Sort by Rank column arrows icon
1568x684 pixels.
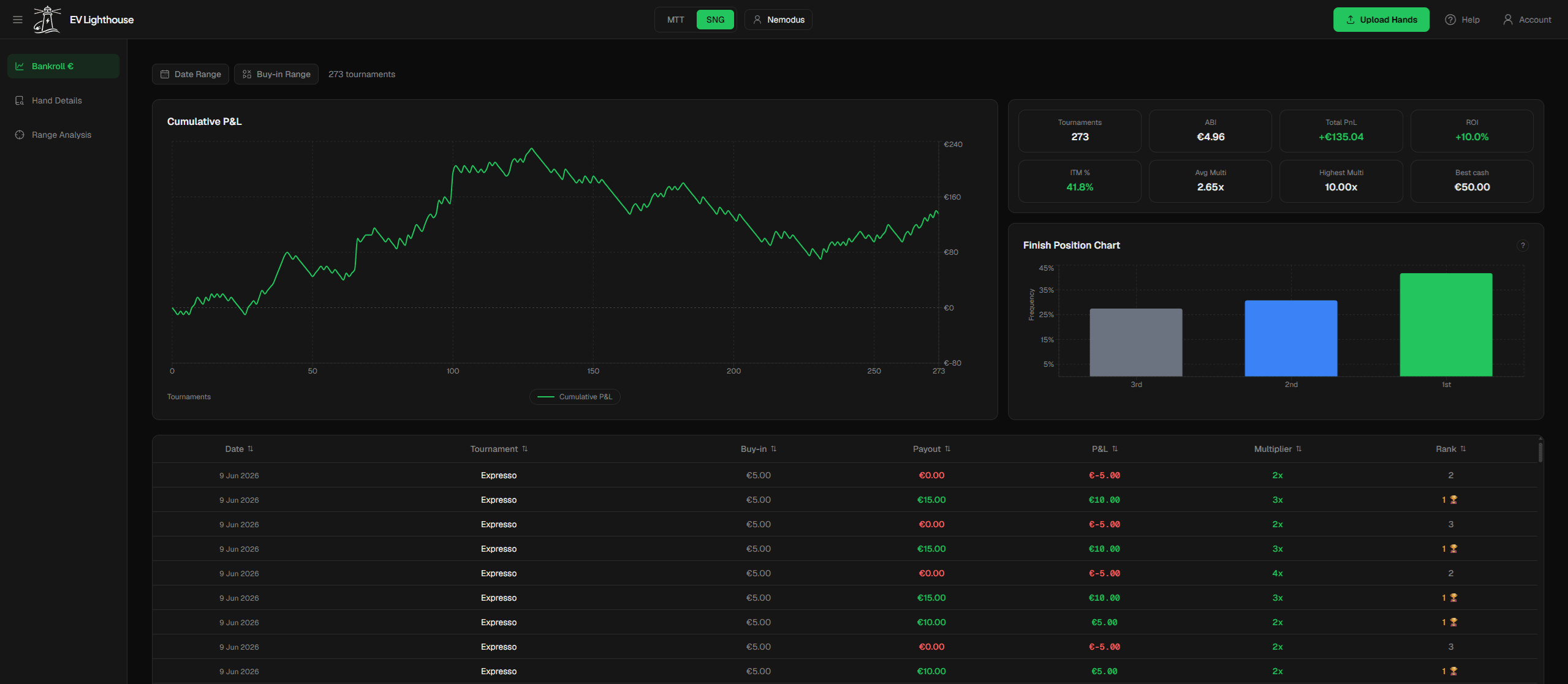(x=1463, y=449)
